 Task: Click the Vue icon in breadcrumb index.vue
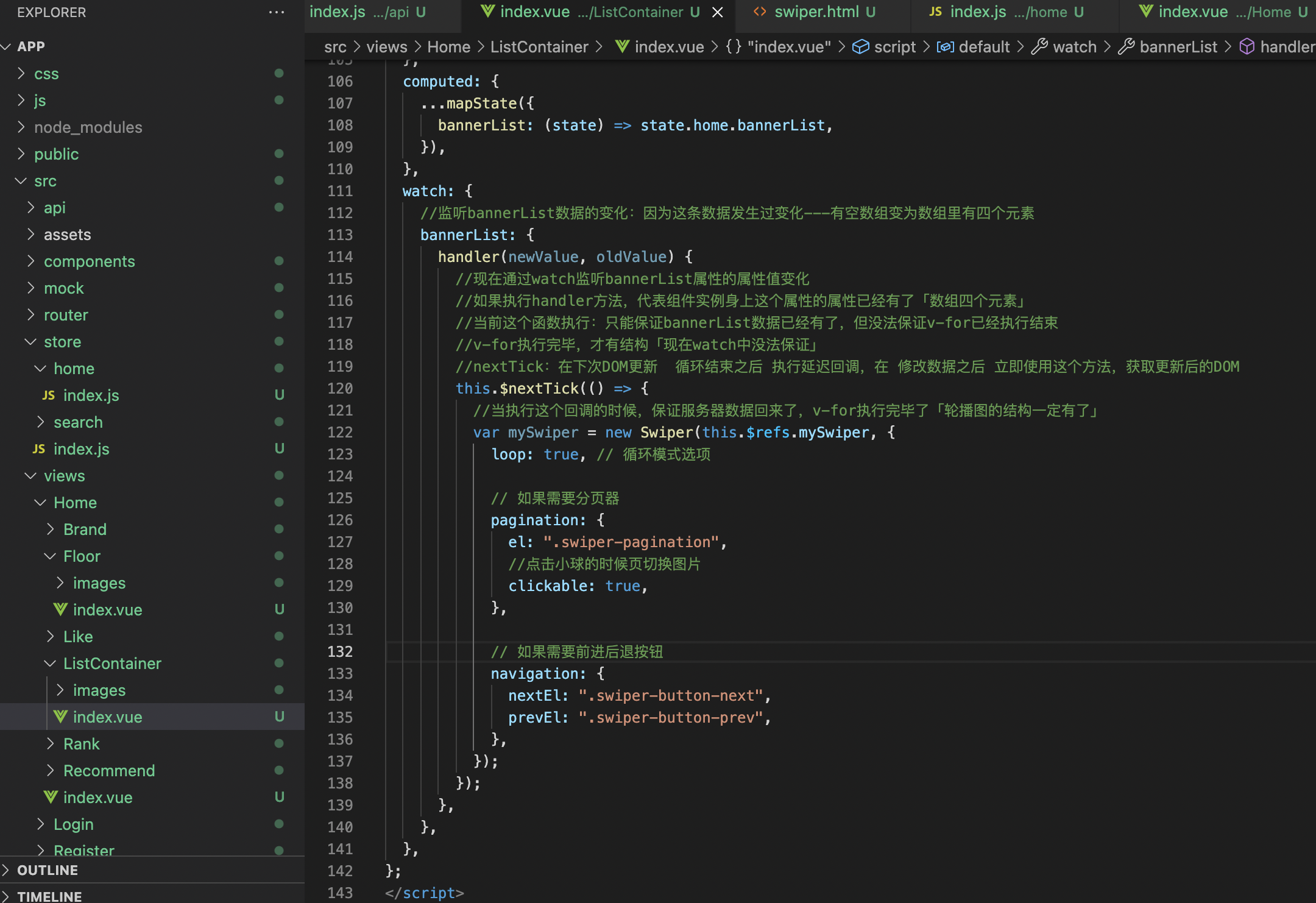[621, 46]
